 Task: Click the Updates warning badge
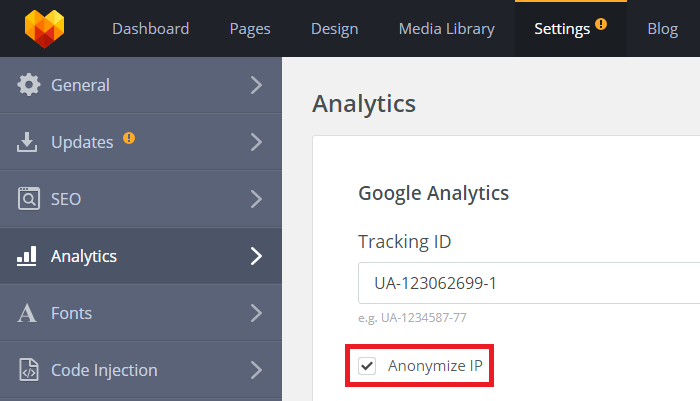point(129,138)
